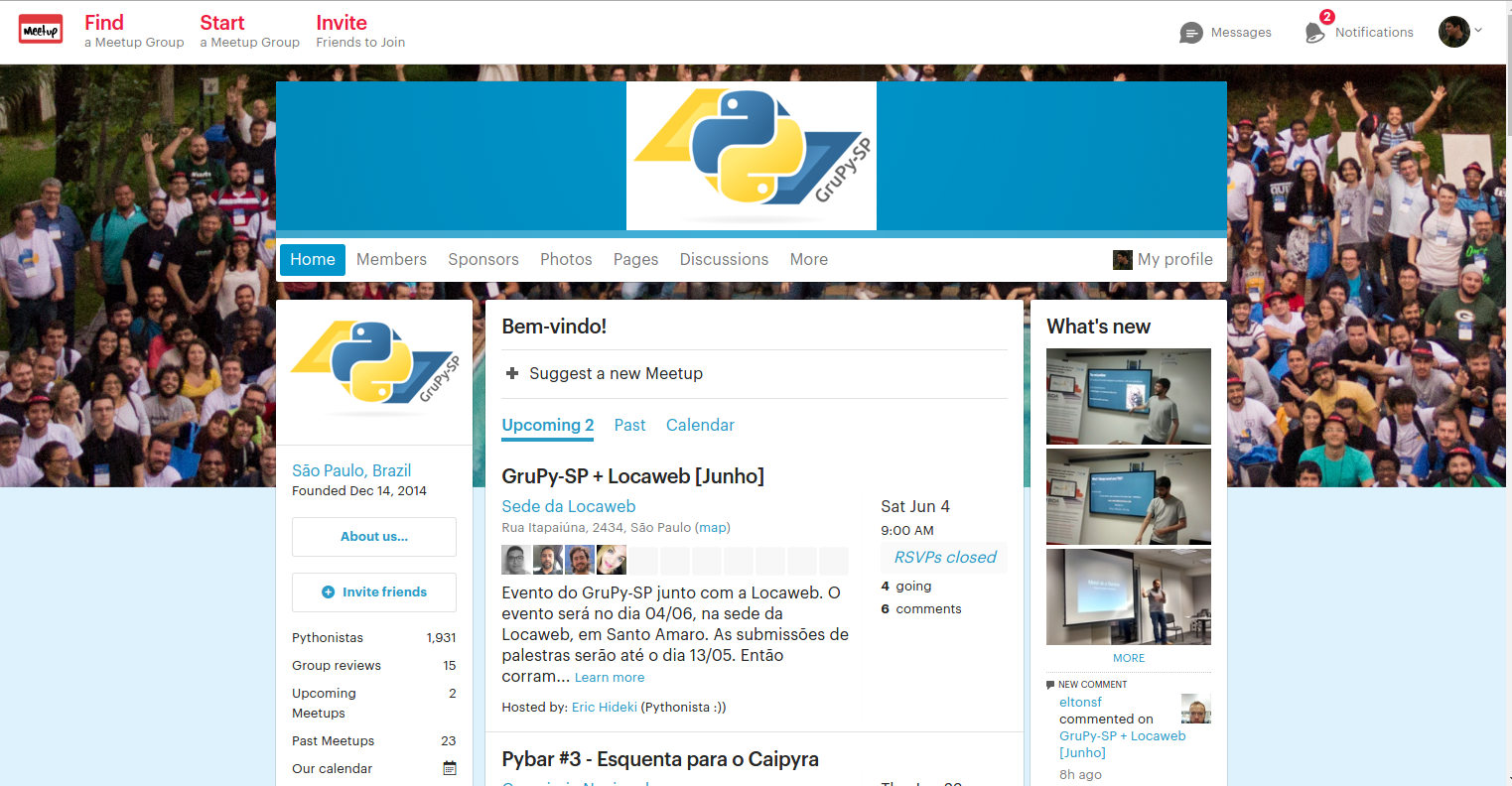1512x786 pixels.
Task: Click MORE under What's new photos
Action: 1129,658
